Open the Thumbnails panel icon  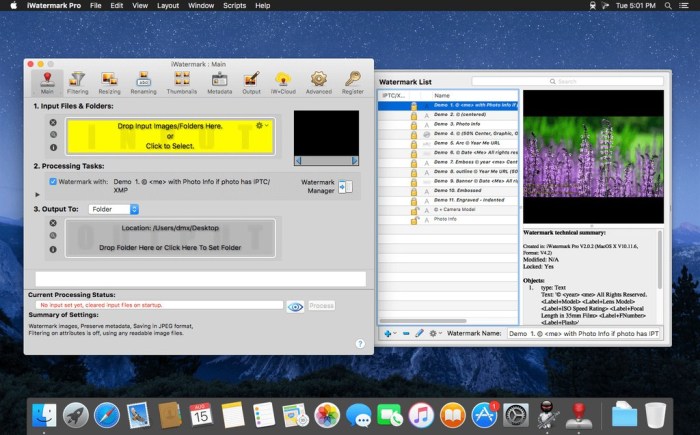(181, 80)
